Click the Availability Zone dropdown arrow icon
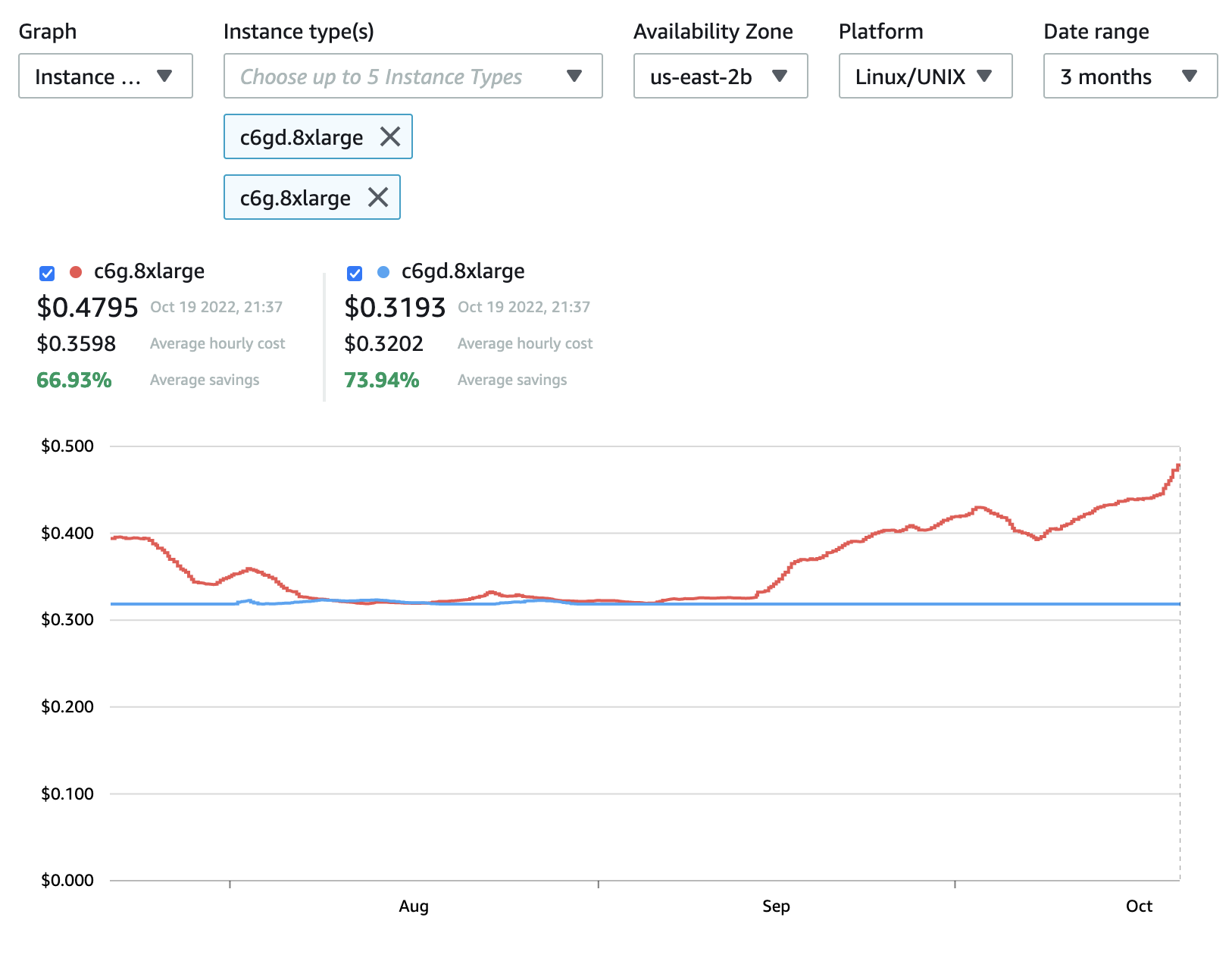This screenshot has height=958, width=1232. pyautogui.click(x=780, y=76)
